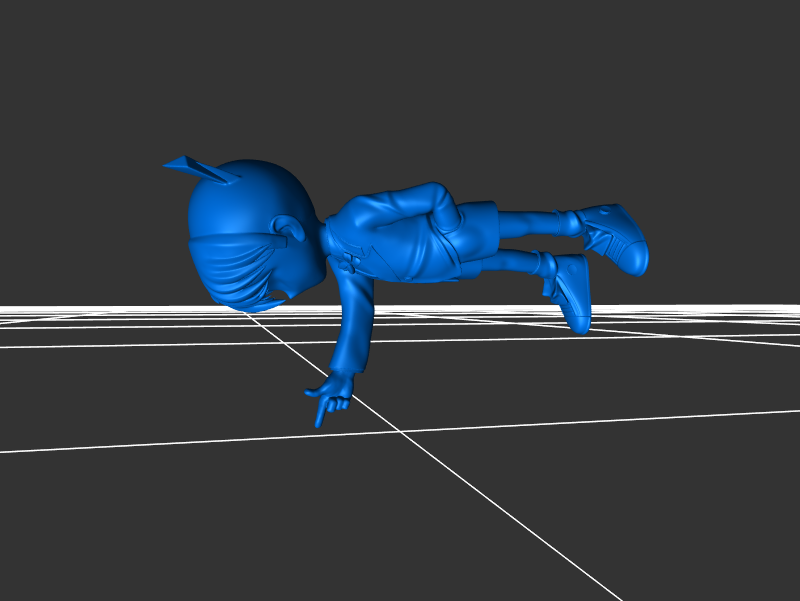Click the grid line intersection below the hand
The width and height of the screenshot is (800, 601).
(x=402, y=432)
